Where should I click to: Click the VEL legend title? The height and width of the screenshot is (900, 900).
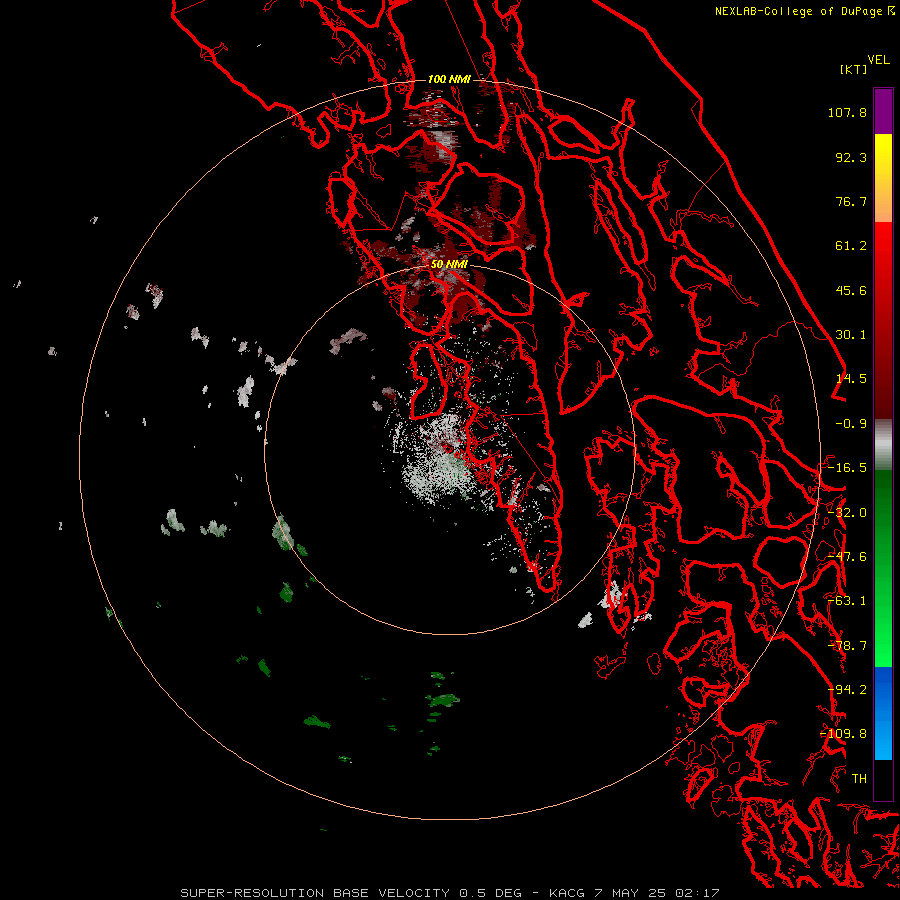[x=878, y=60]
